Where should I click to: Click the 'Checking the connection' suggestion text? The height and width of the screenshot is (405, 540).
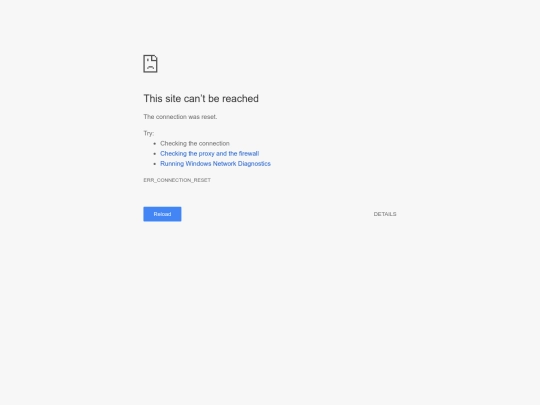click(195, 143)
